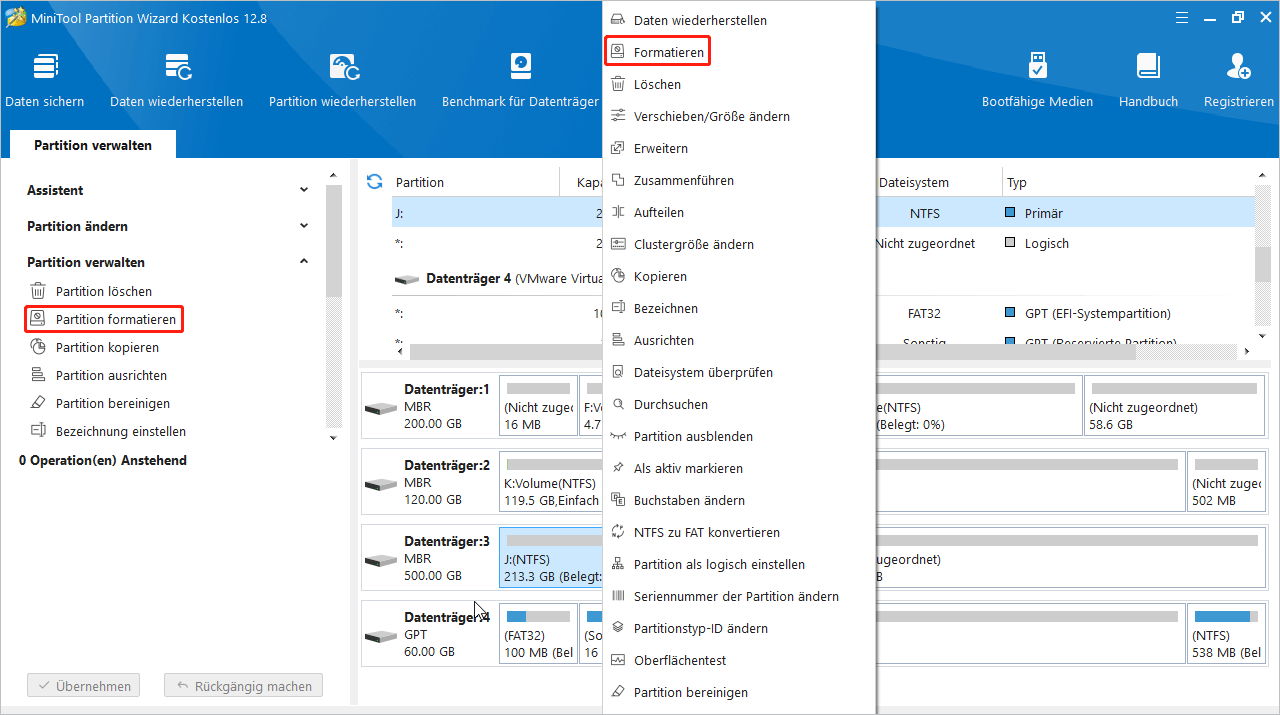Start Benchmark für Datenträger

coord(520,80)
